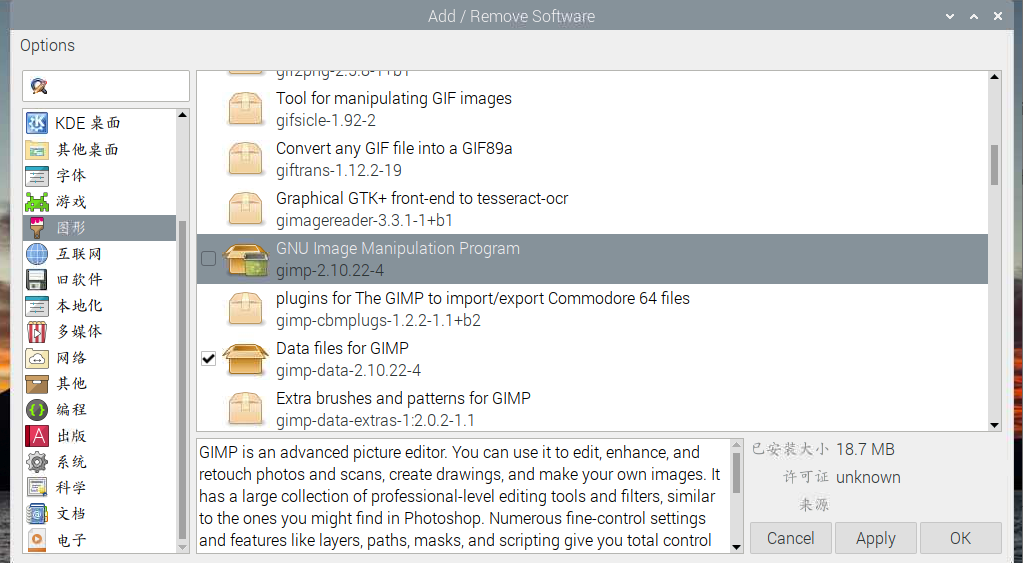This screenshot has width=1023, height=563.
Task: Uncheck the Data files for GIMP checkbox
Action: click(208, 359)
